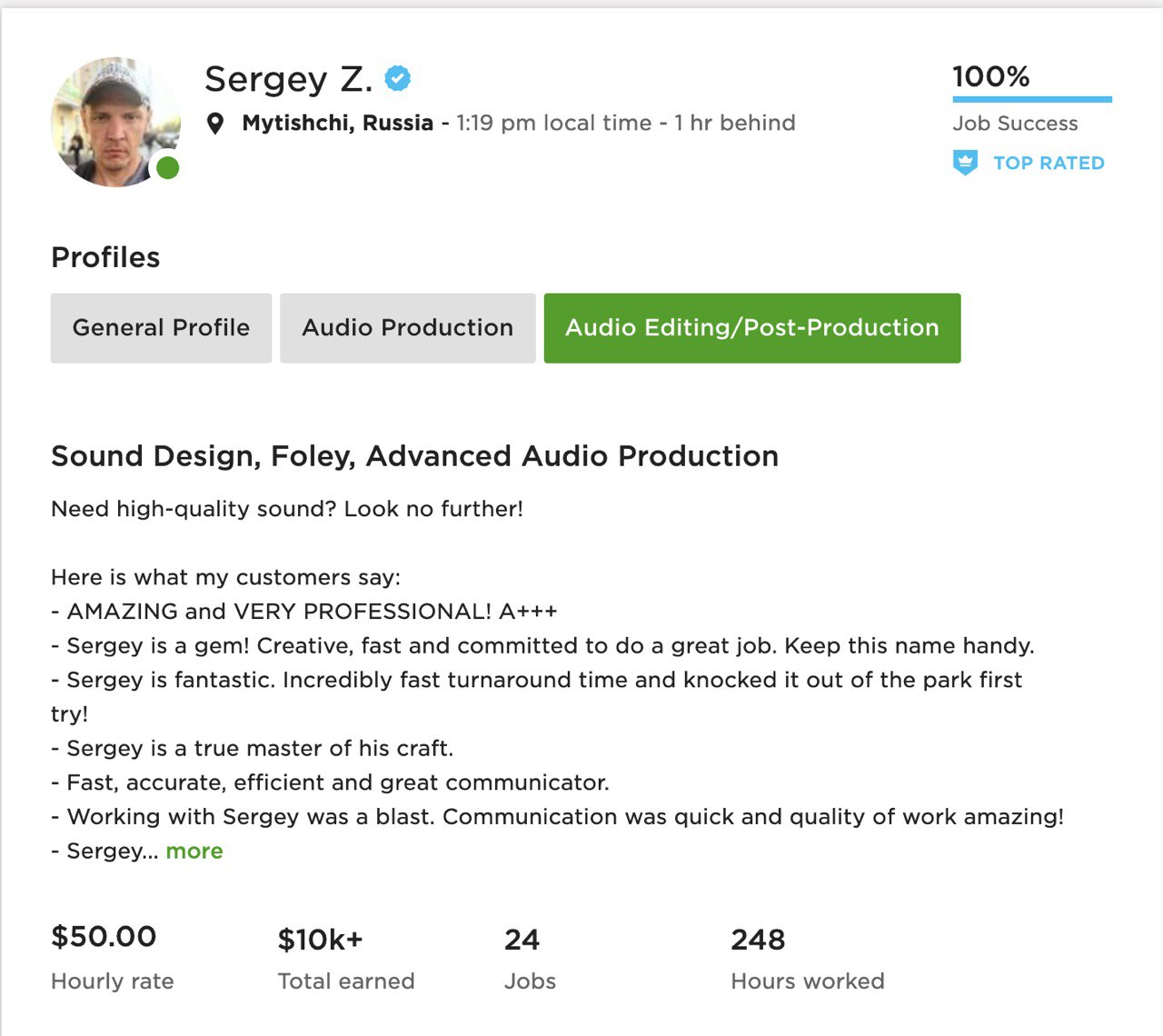Image resolution: width=1163 pixels, height=1036 pixels.
Task: Select the Audio Production profile tab
Action: tap(408, 328)
